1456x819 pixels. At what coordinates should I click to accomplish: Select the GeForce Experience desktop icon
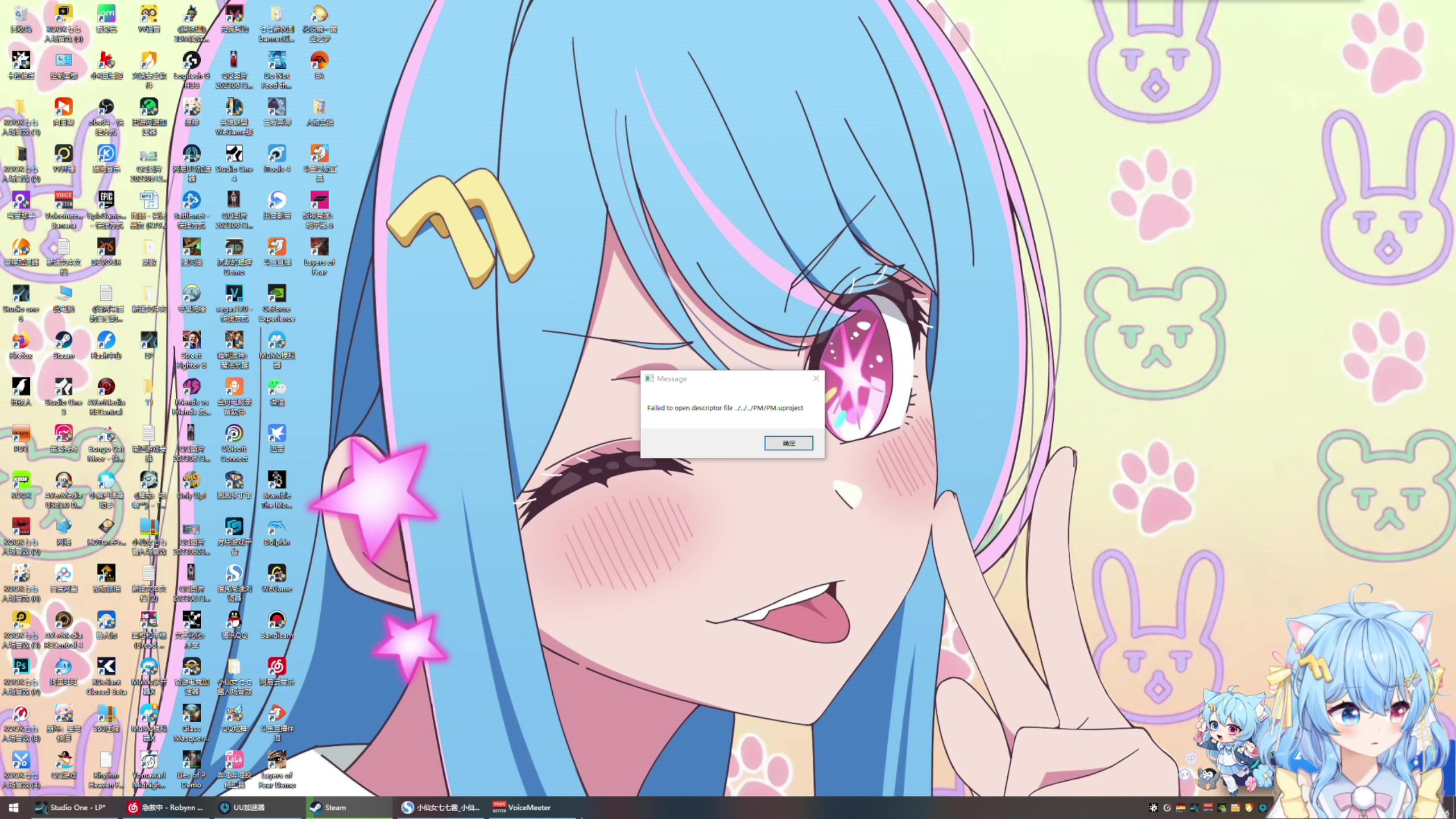pyautogui.click(x=277, y=304)
